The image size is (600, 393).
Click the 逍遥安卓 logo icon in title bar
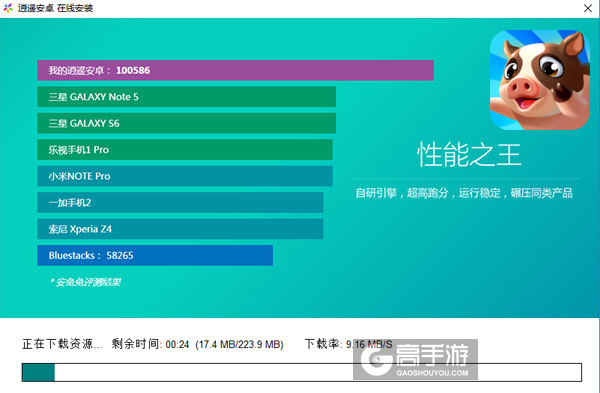point(8,8)
